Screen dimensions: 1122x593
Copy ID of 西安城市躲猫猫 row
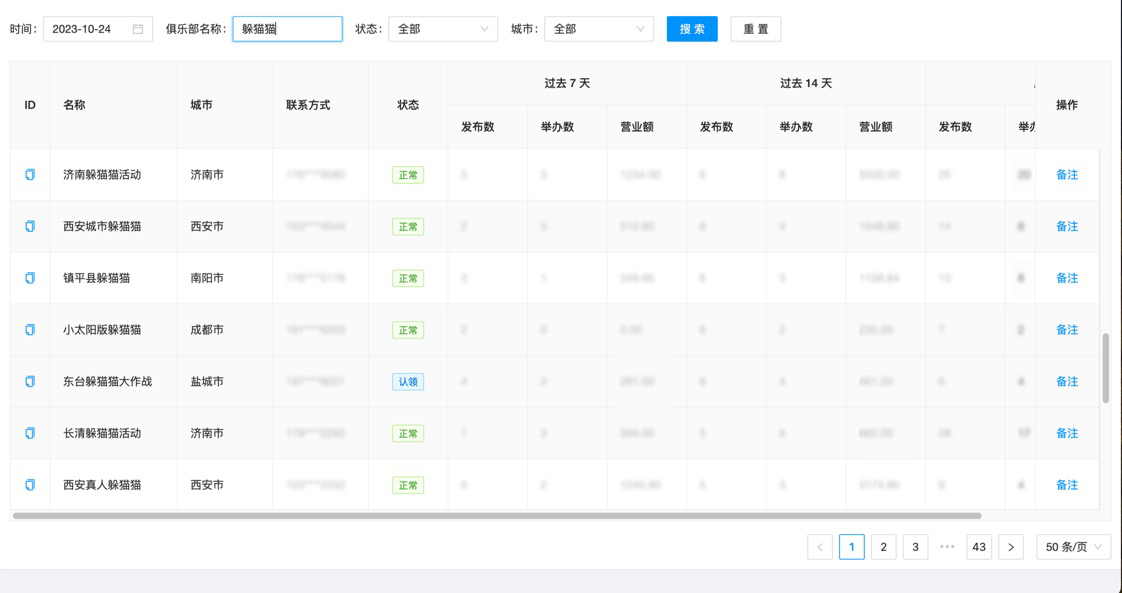[x=30, y=226]
